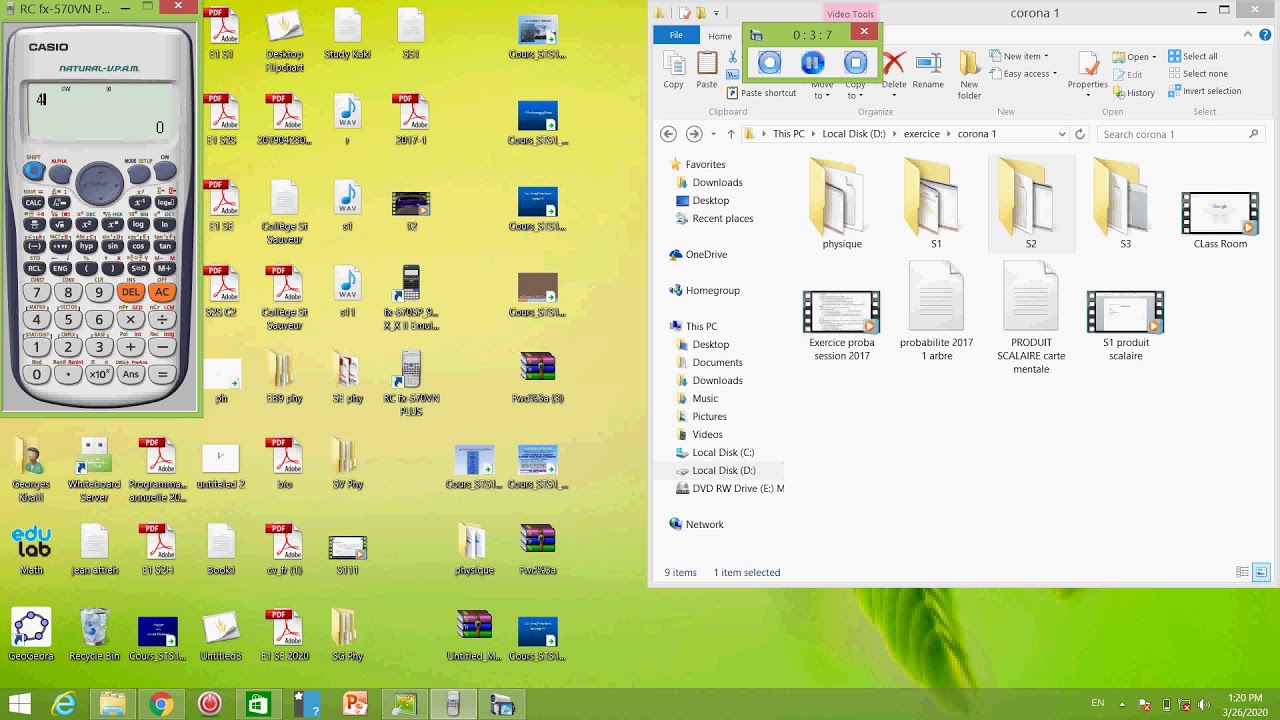Select Local Disk (C:) in navigation pane
Screen dimensions: 1280x720
click(723, 452)
